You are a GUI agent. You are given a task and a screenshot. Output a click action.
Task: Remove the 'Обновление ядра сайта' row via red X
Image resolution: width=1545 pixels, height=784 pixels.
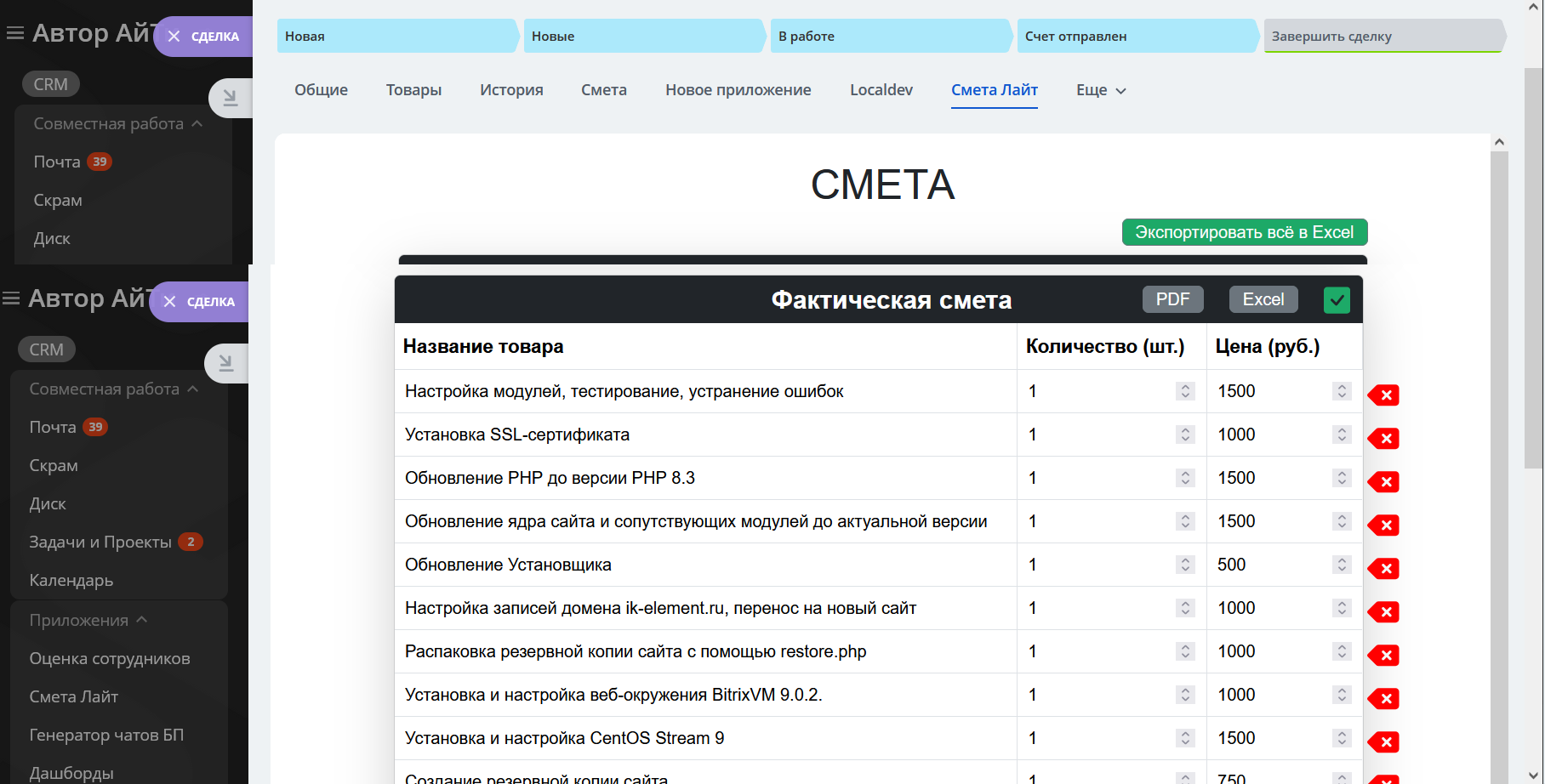[x=1384, y=525]
